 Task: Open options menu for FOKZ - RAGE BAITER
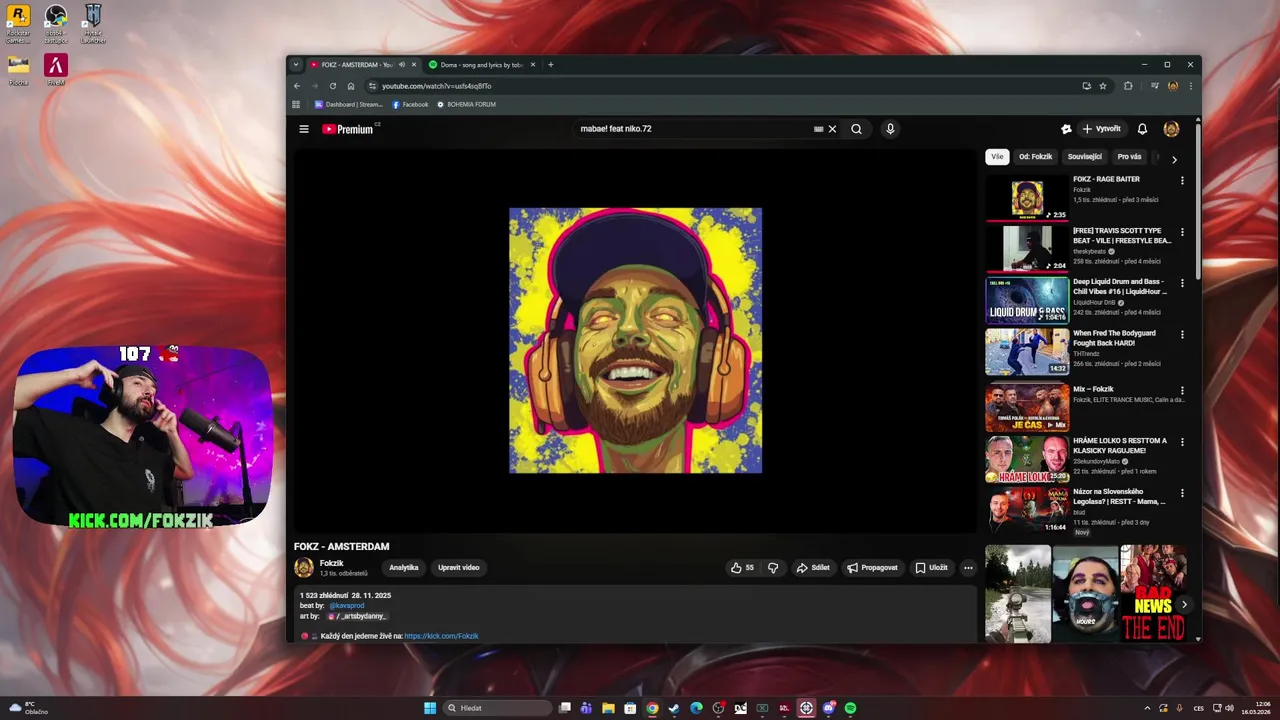(x=1182, y=181)
